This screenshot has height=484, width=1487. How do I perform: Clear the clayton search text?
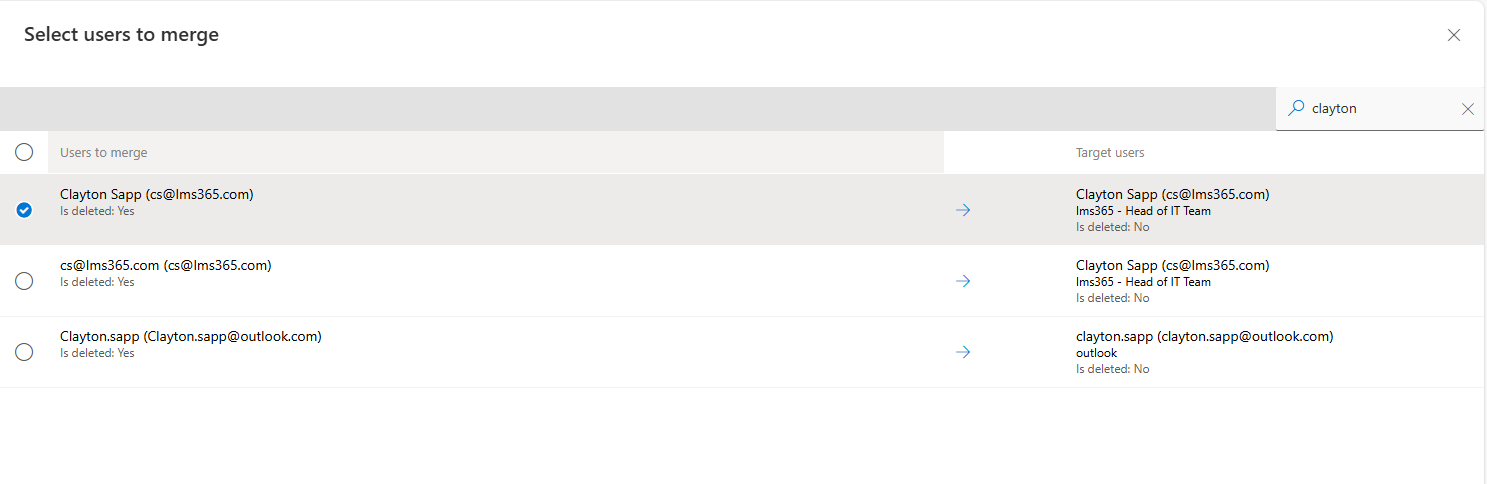point(1468,109)
